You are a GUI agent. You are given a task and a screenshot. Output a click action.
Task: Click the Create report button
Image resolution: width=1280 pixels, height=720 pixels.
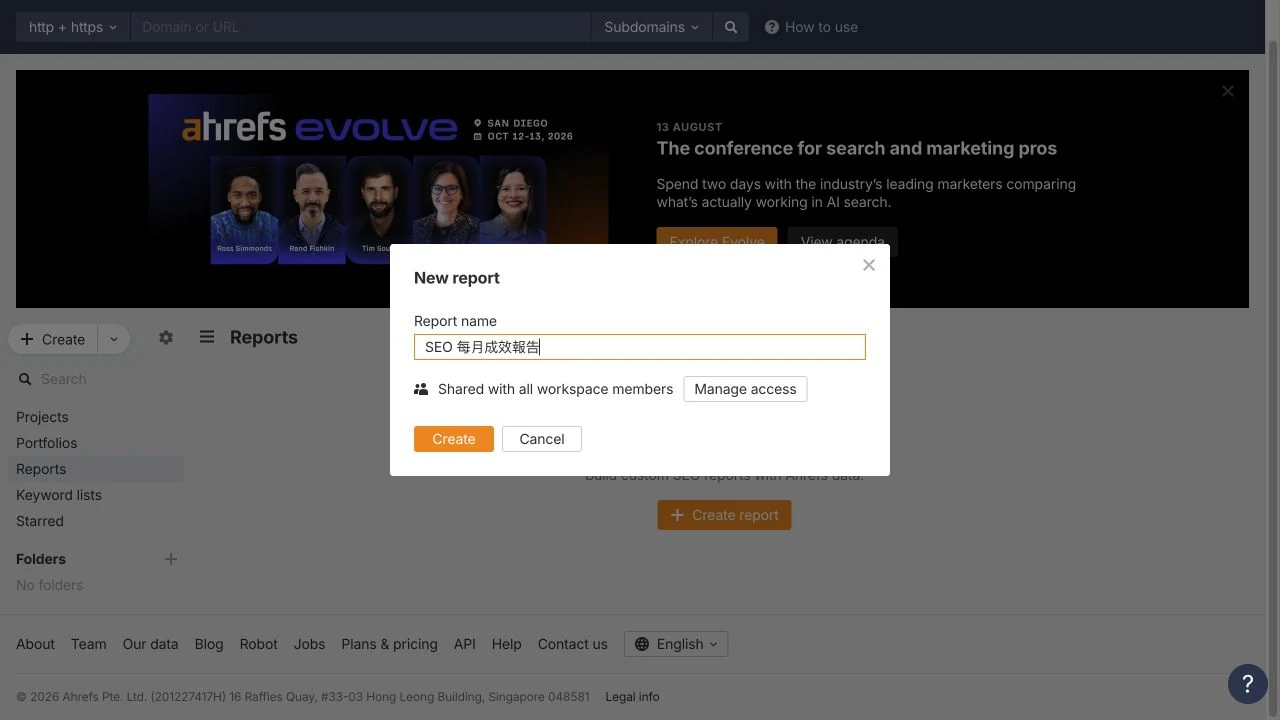point(724,515)
